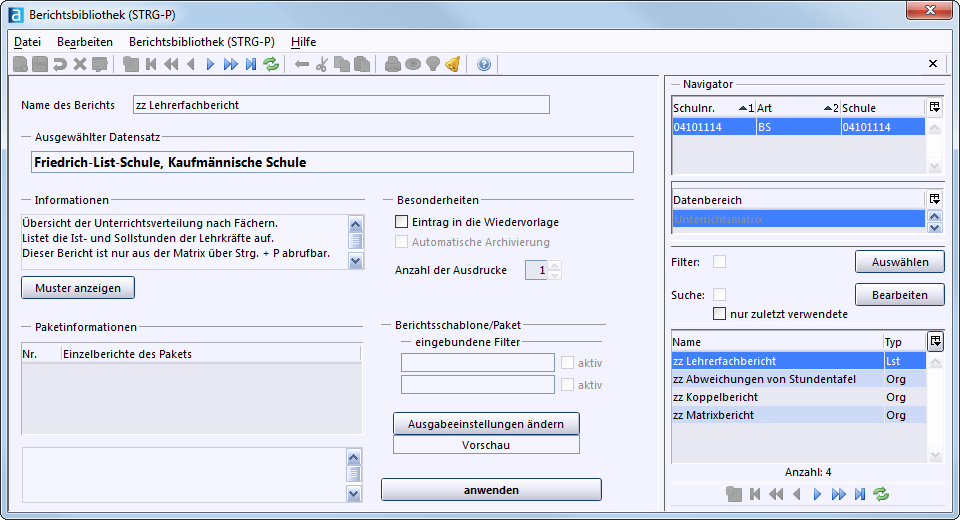Go to the next record in the top toolbar

[x=210, y=65]
